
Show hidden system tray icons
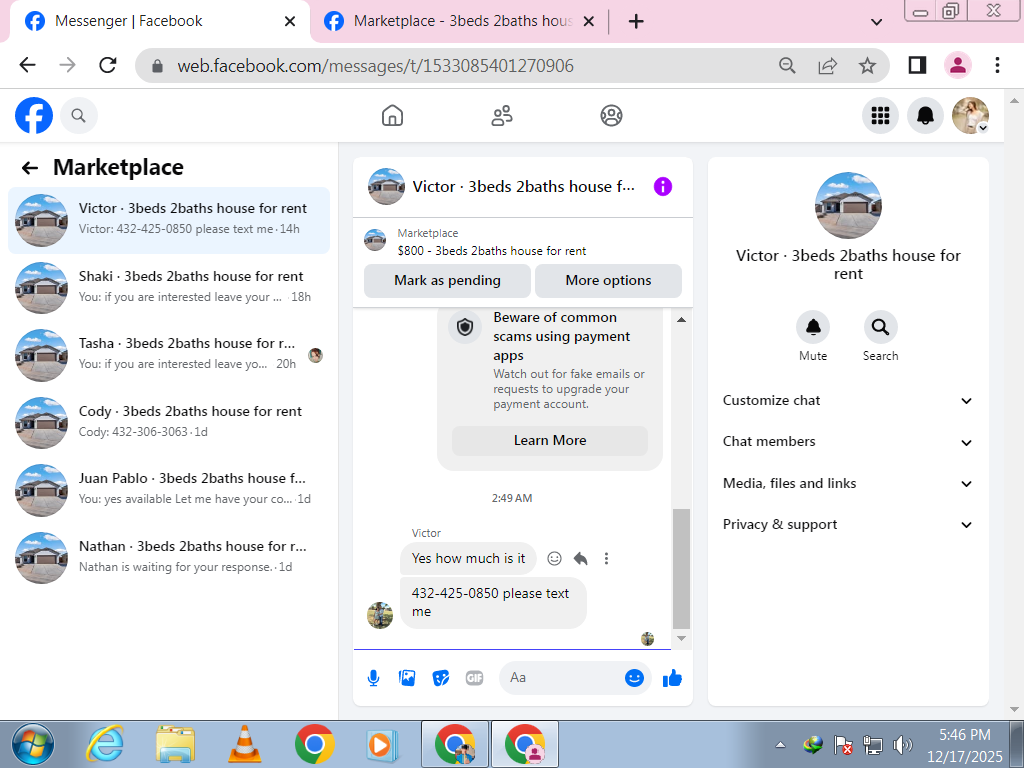coord(780,744)
